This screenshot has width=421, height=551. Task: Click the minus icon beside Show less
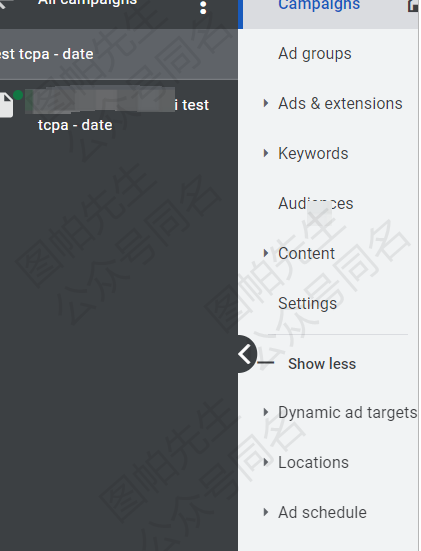click(266, 363)
